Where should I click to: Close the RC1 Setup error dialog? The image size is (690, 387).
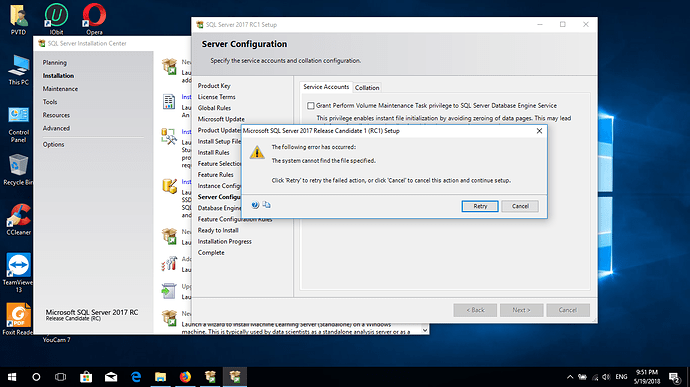click(539, 131)
